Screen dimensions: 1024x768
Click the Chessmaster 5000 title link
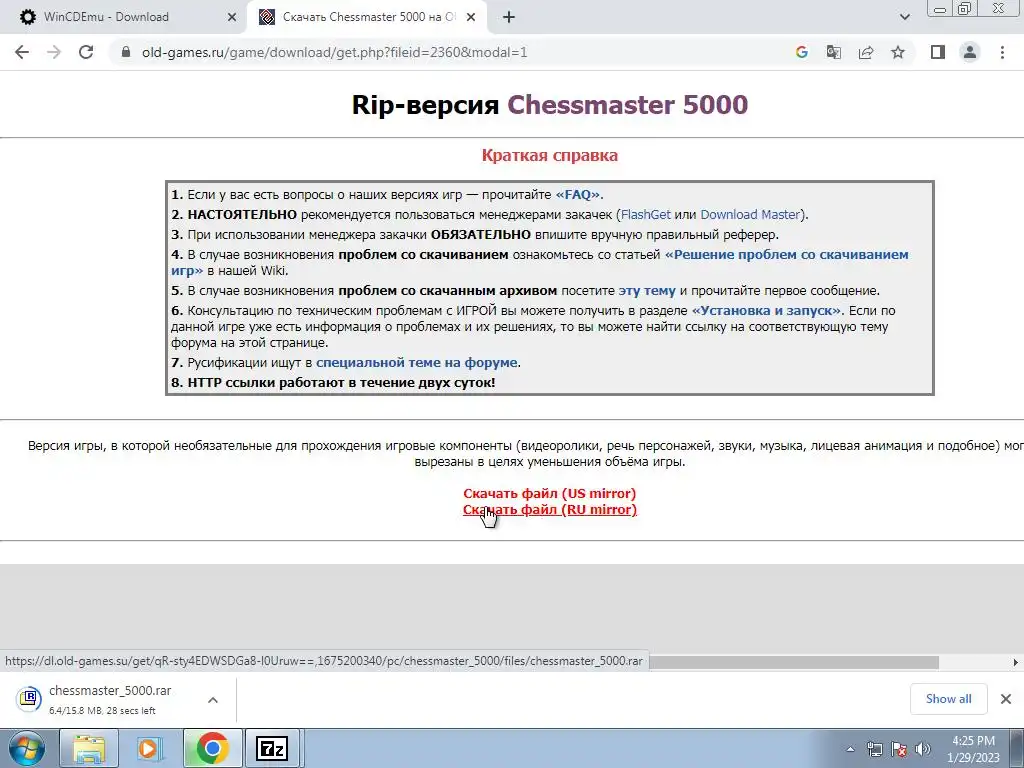(628, 104)
